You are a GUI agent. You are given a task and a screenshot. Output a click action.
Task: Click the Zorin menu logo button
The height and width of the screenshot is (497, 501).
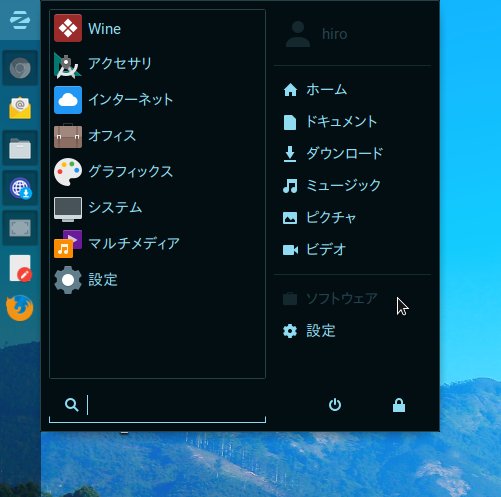[20, 20]
